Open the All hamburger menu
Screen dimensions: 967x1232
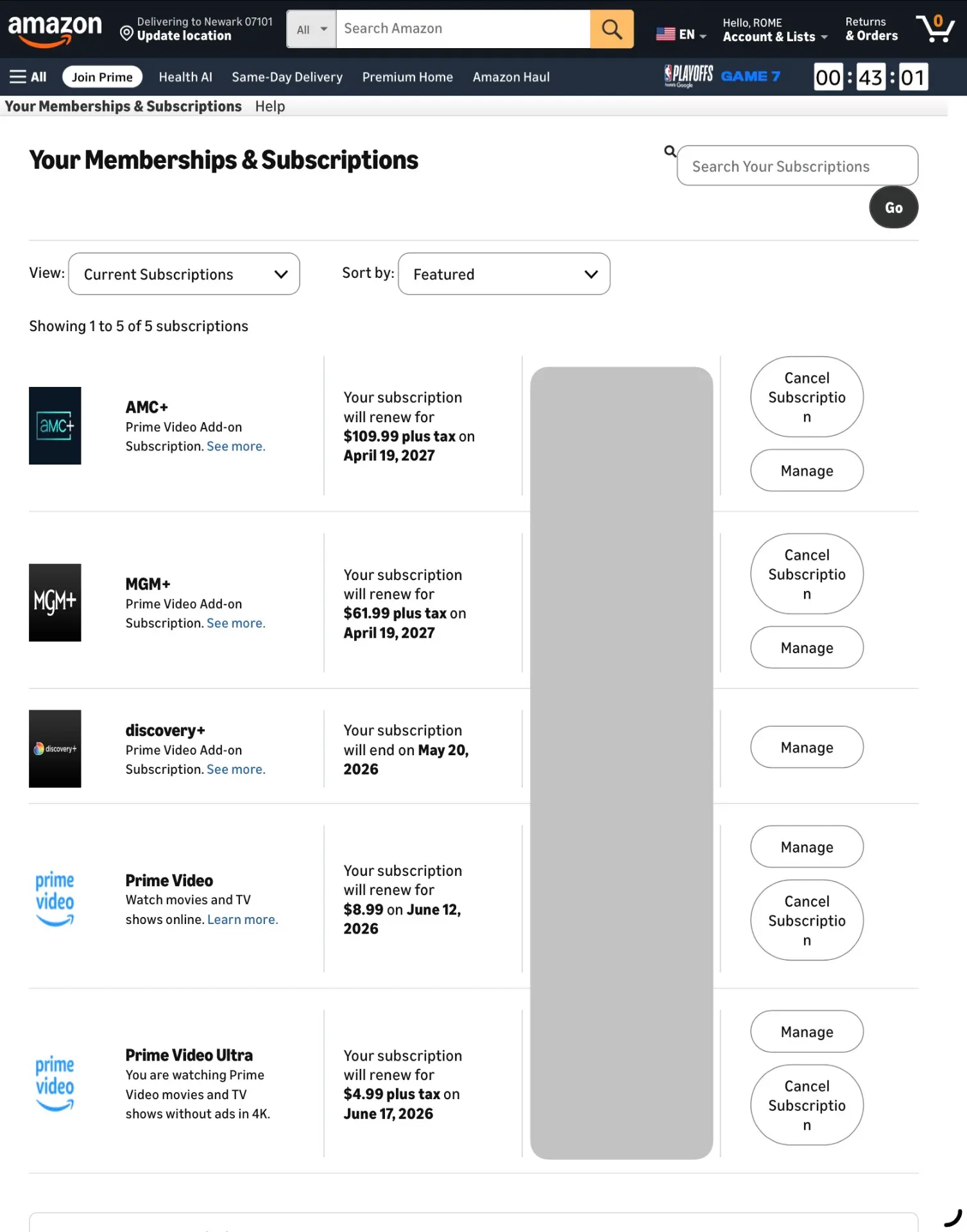(x=28, y=77)
